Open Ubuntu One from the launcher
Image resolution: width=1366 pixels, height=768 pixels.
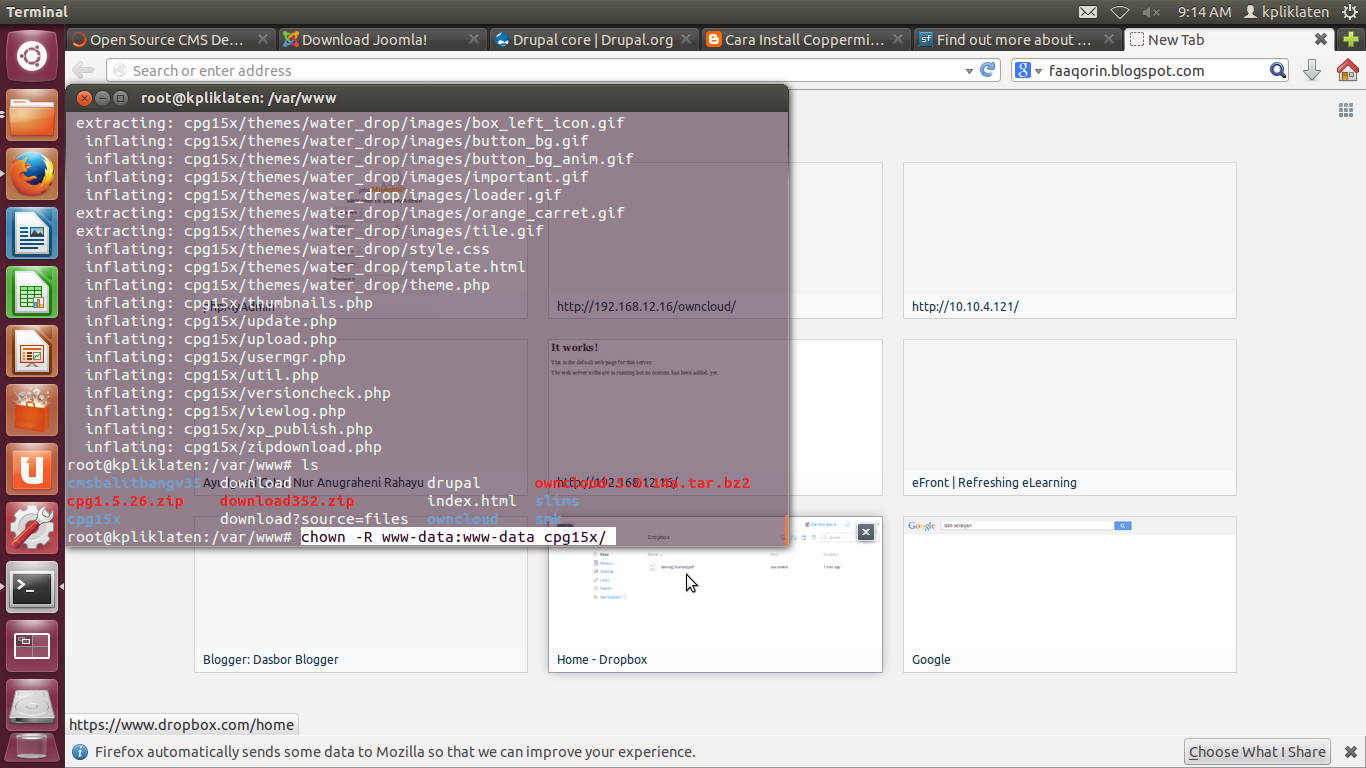(32, 470)
